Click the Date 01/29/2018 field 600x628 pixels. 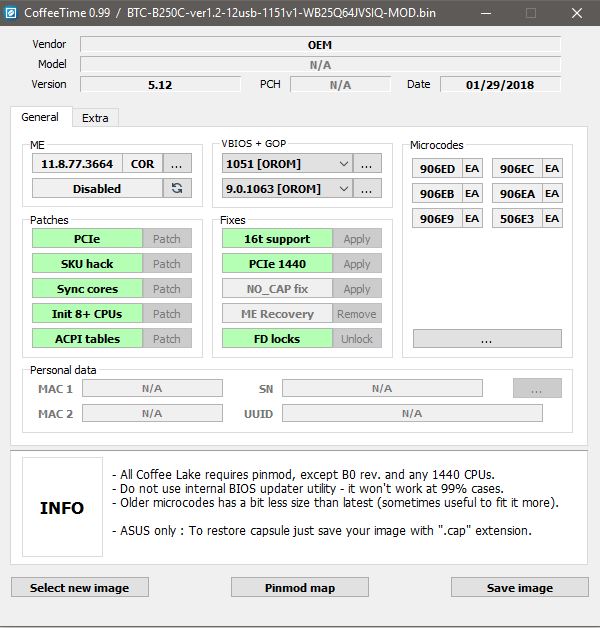coord(500,85)
